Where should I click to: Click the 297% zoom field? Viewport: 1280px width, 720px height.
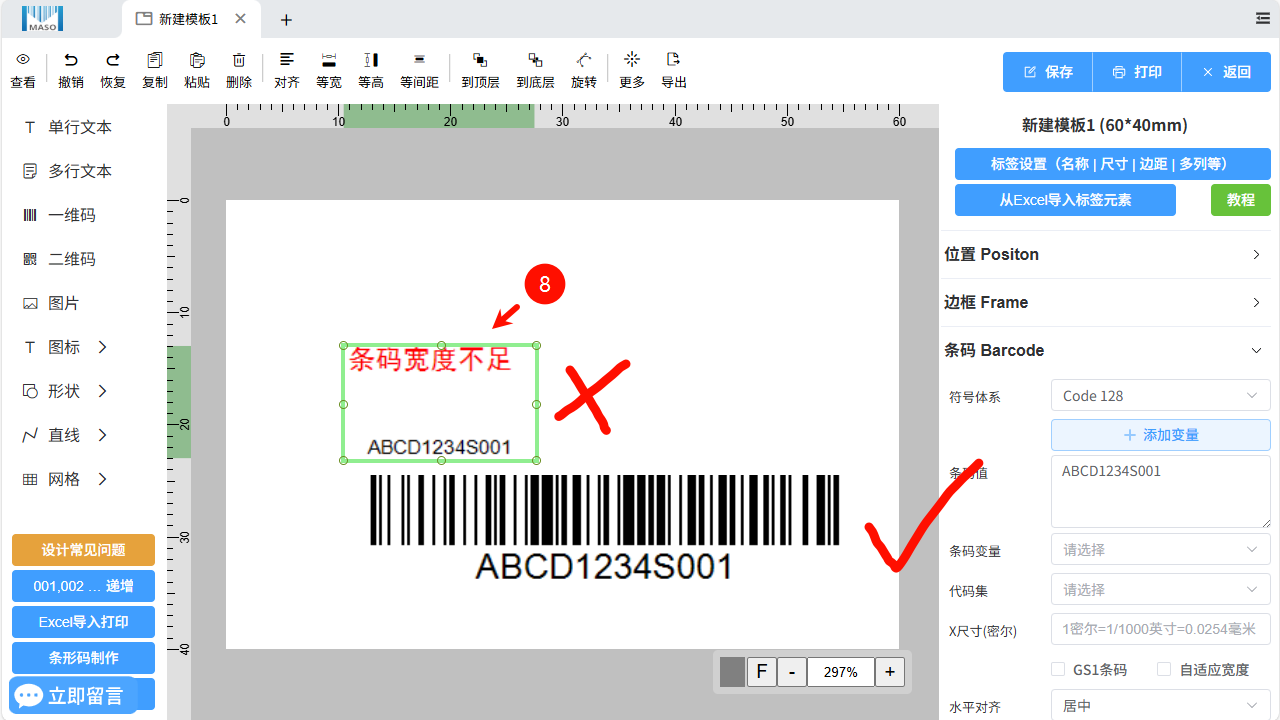point(841,672)
